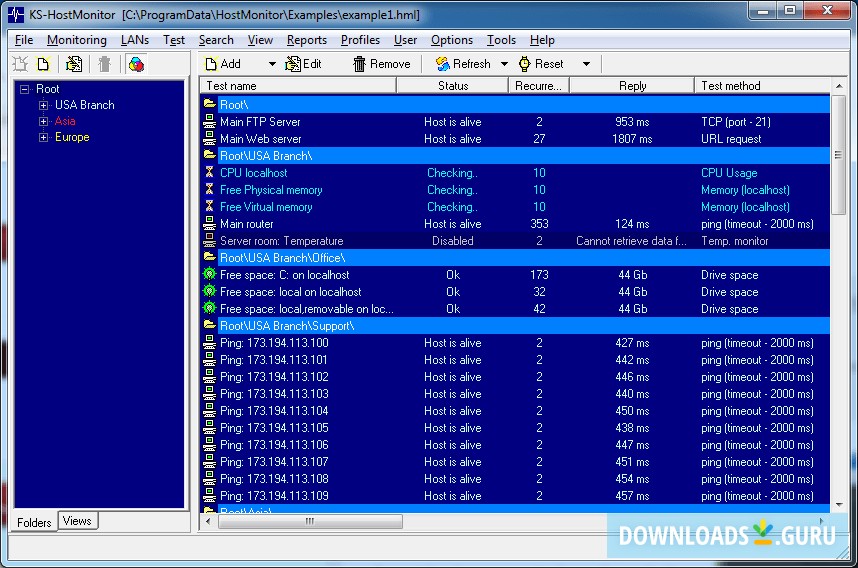Image resolution: width=858 pixels, height=568 pixels.
Task: Switch to the Views tab
Action: click(77, 520)
